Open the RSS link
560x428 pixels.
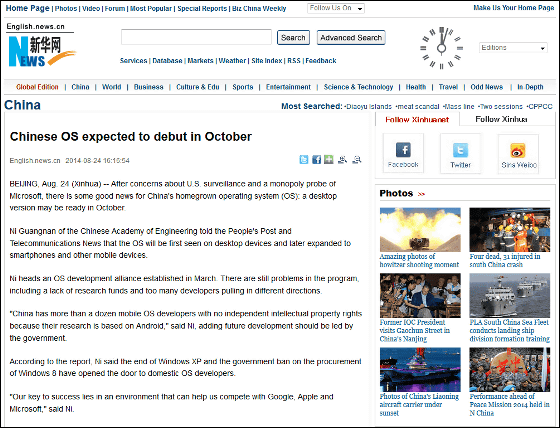pyautogui.click(x=294, y=61)
